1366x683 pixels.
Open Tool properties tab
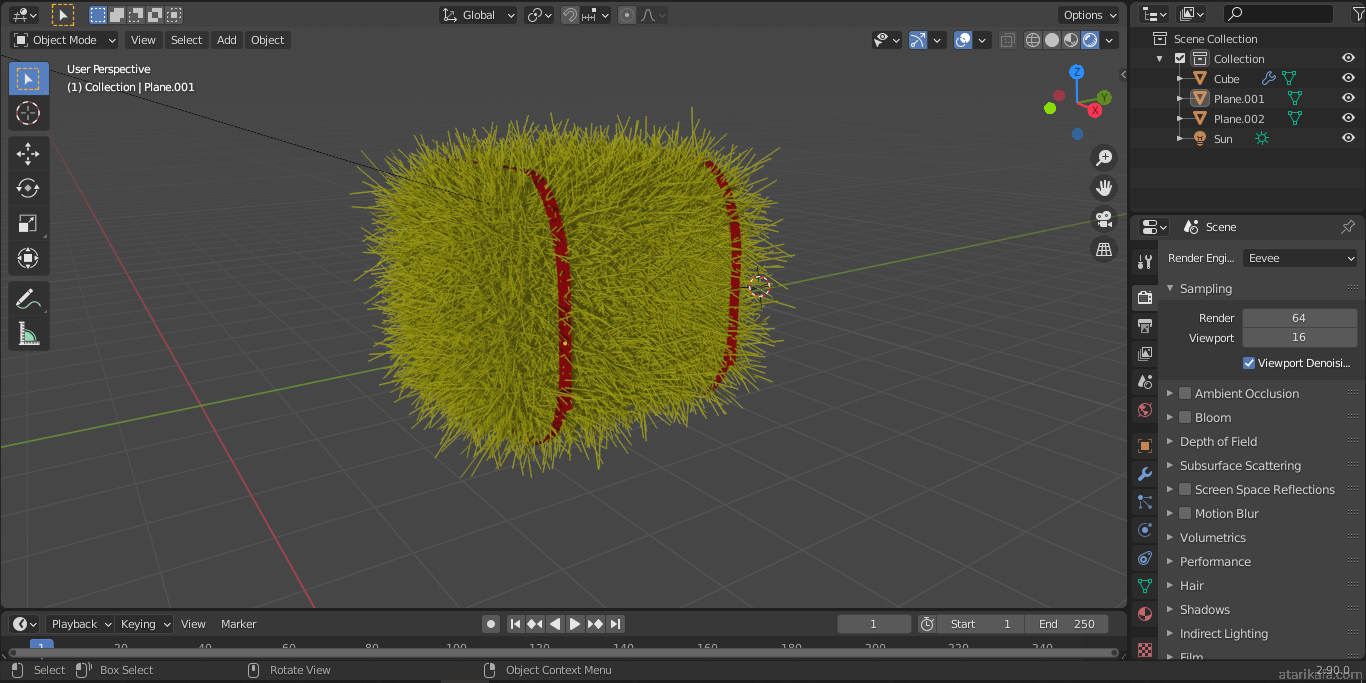(1145, 262)
